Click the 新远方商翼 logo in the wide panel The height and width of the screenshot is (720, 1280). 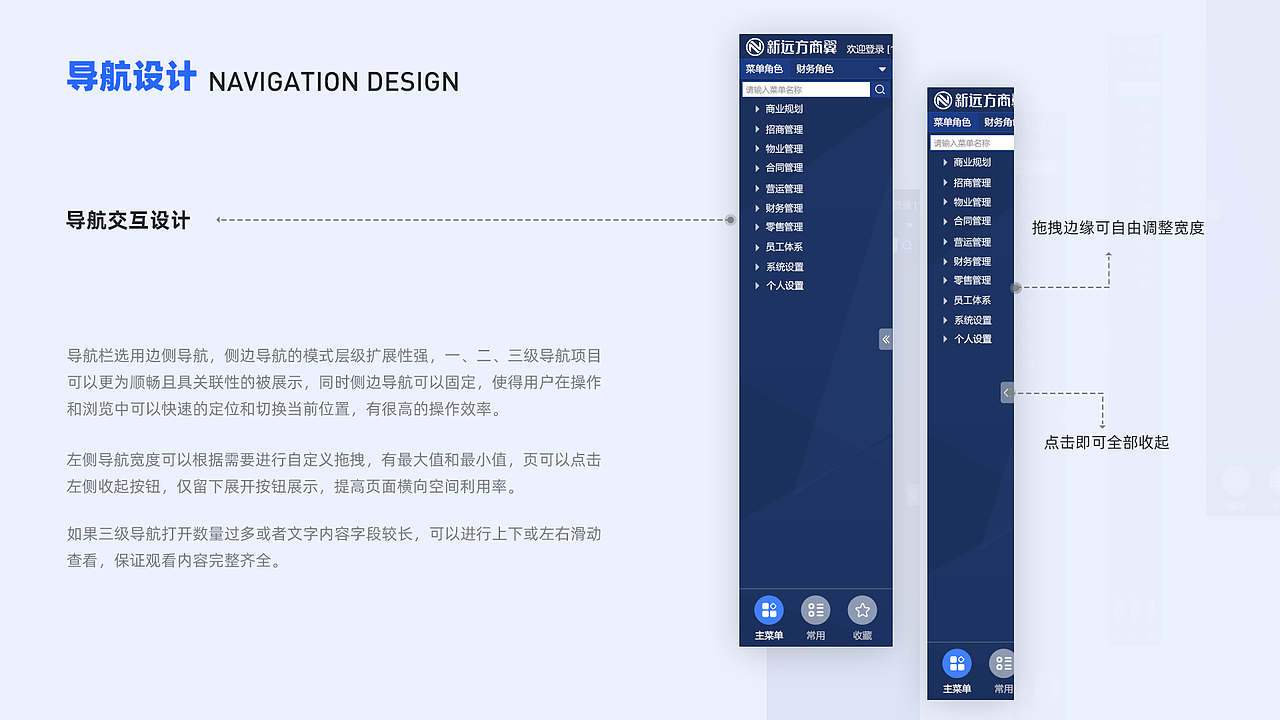[791, 47]
